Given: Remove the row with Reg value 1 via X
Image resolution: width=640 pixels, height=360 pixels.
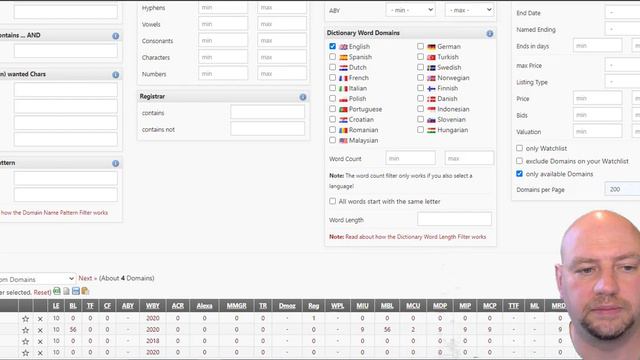Looking at the screenshot, I should [40, 319].
